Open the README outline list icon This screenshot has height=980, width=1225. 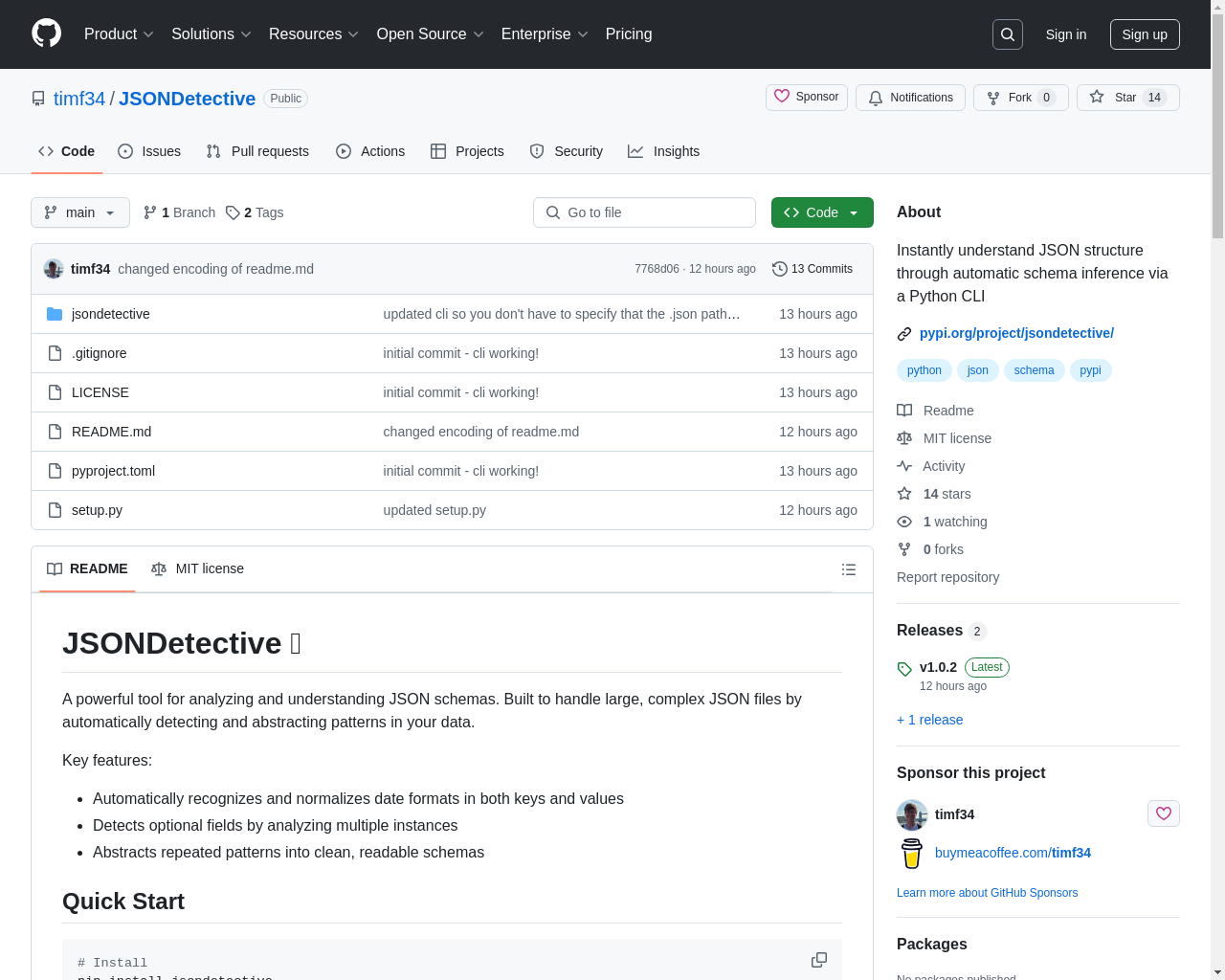849,569
